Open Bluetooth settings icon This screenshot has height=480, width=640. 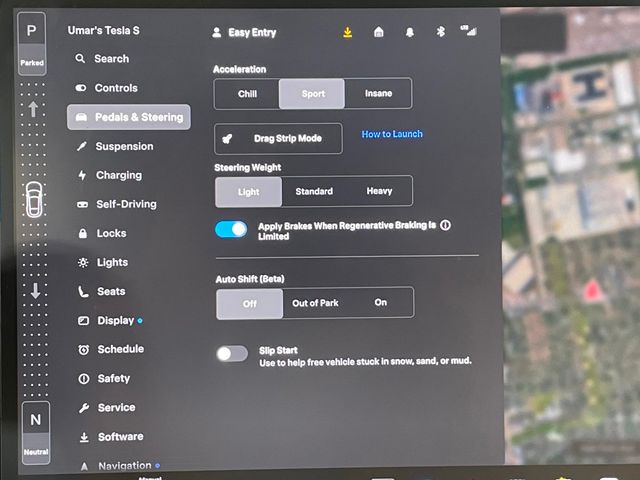[x=441, y=31]
